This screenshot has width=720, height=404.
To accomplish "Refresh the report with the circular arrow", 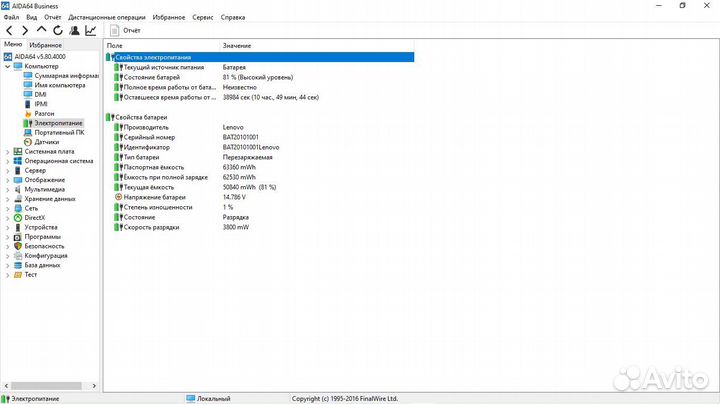I will coord(58,31).
